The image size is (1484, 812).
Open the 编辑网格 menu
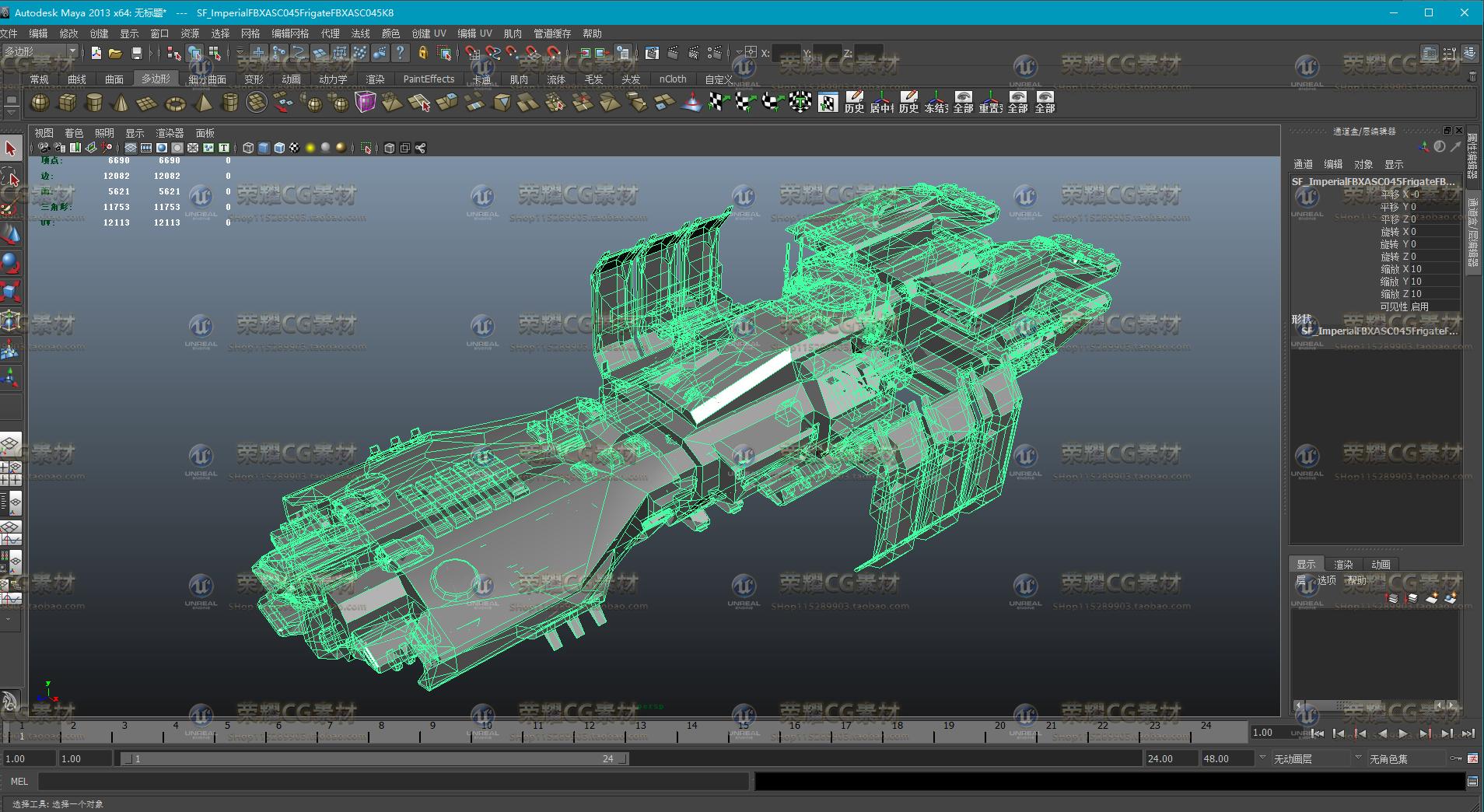coord(289,33)
